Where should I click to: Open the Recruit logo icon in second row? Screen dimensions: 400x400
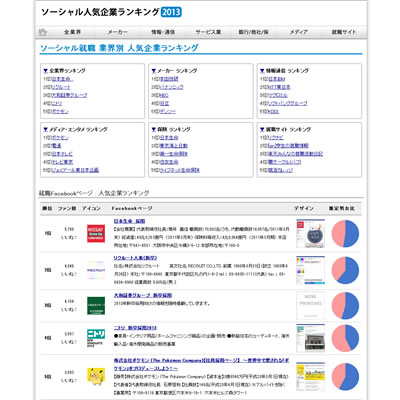tap(96, 270)
